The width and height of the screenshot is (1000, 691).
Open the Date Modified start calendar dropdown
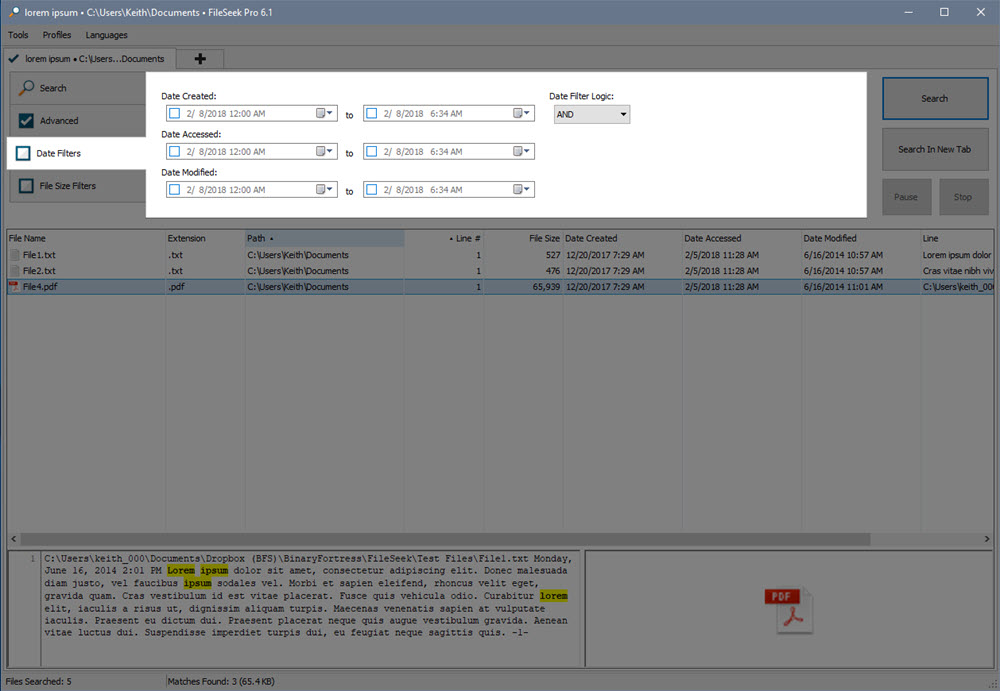click(325, 189)
